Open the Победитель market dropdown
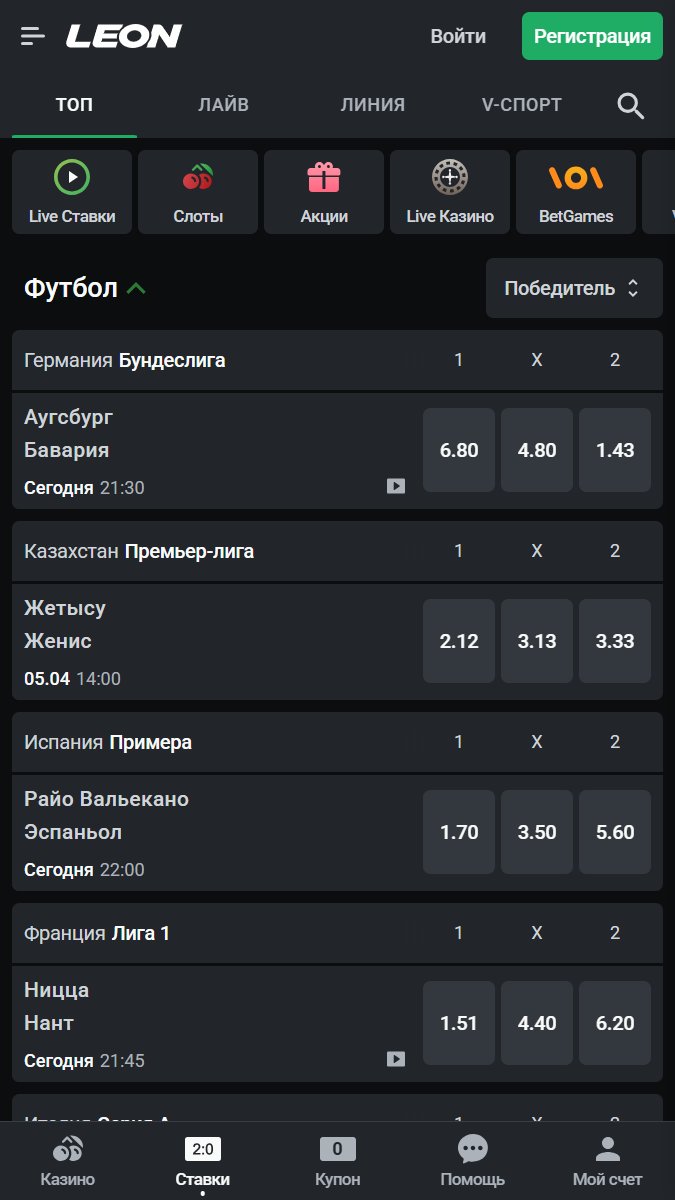Viewport: 675px width, 1200px height. click(574, 288)
